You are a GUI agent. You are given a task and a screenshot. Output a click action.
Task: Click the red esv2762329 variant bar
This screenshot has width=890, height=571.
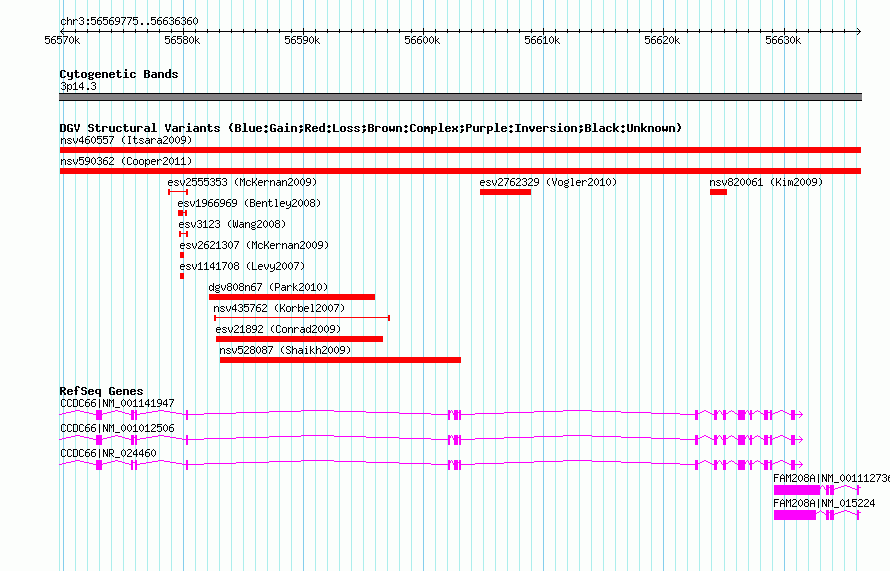505,192
